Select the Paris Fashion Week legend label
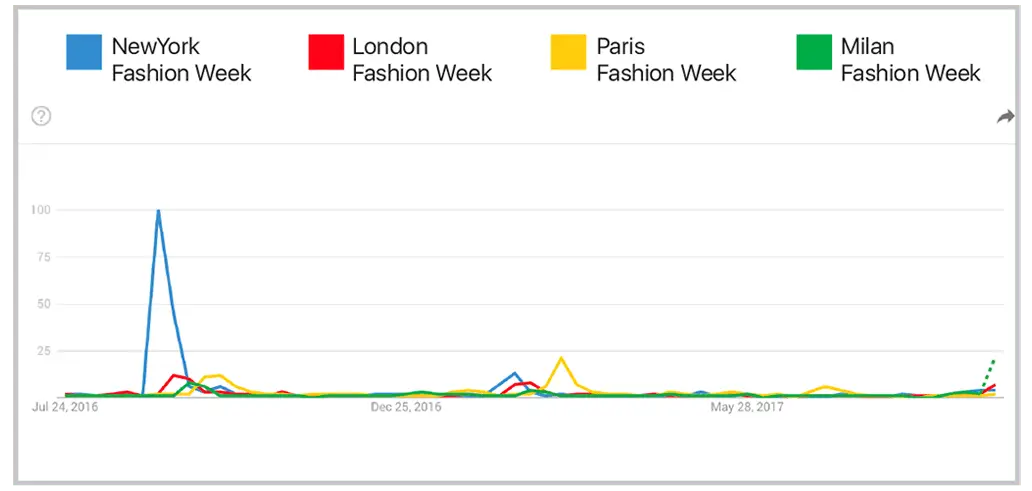Viewport: 1032px width, 491px height. click(x=666, y=60)
